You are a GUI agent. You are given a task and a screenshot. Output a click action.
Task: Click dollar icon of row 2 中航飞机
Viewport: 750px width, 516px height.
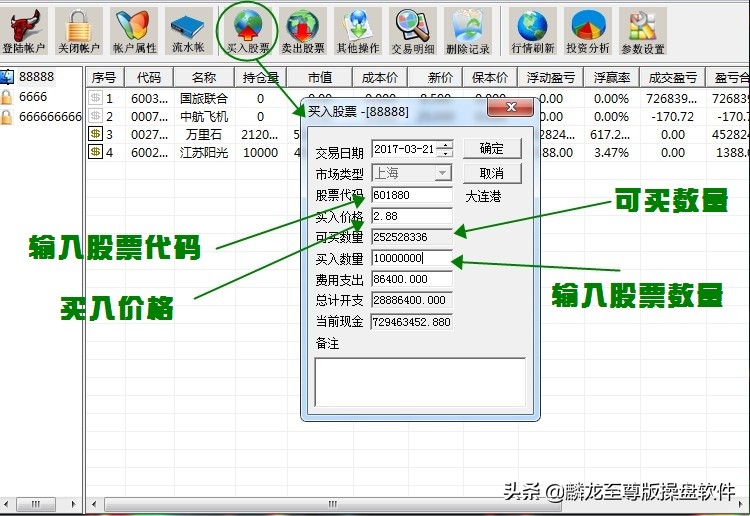[x=95, y=116]
